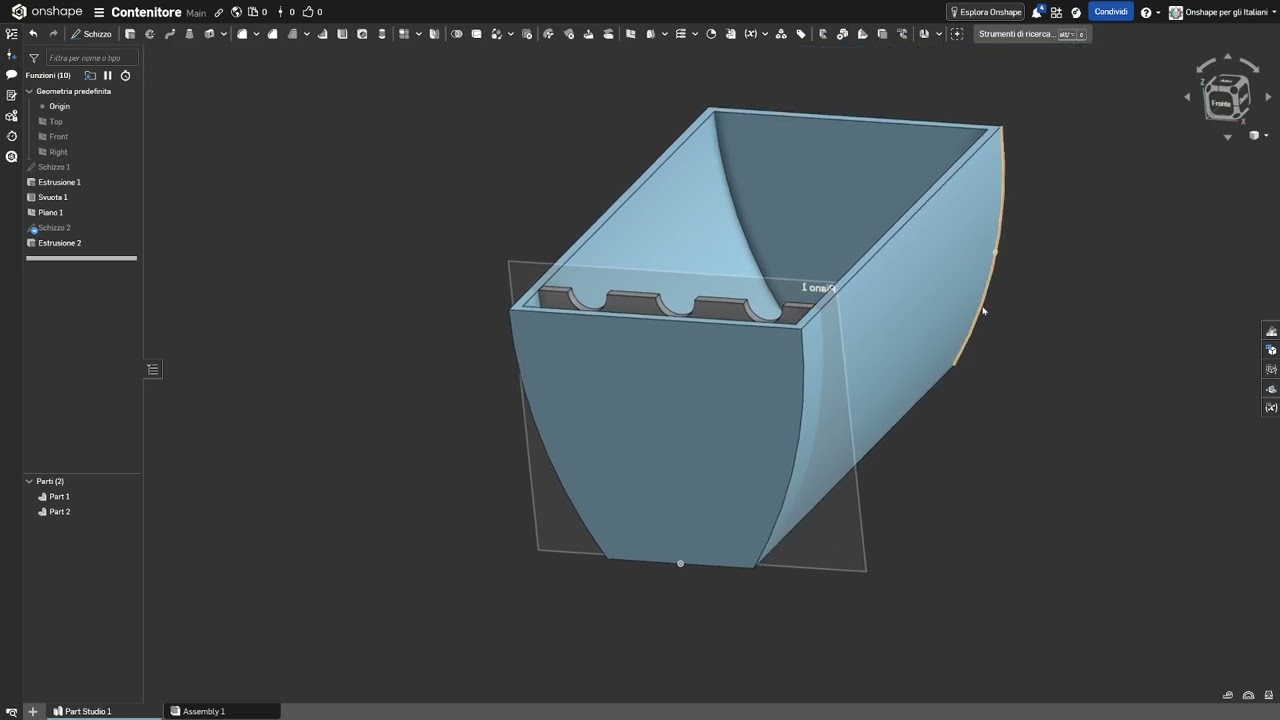Click the Condividi share button
The height and width of the screenshot is (720, 1280).
point(1111,12)
